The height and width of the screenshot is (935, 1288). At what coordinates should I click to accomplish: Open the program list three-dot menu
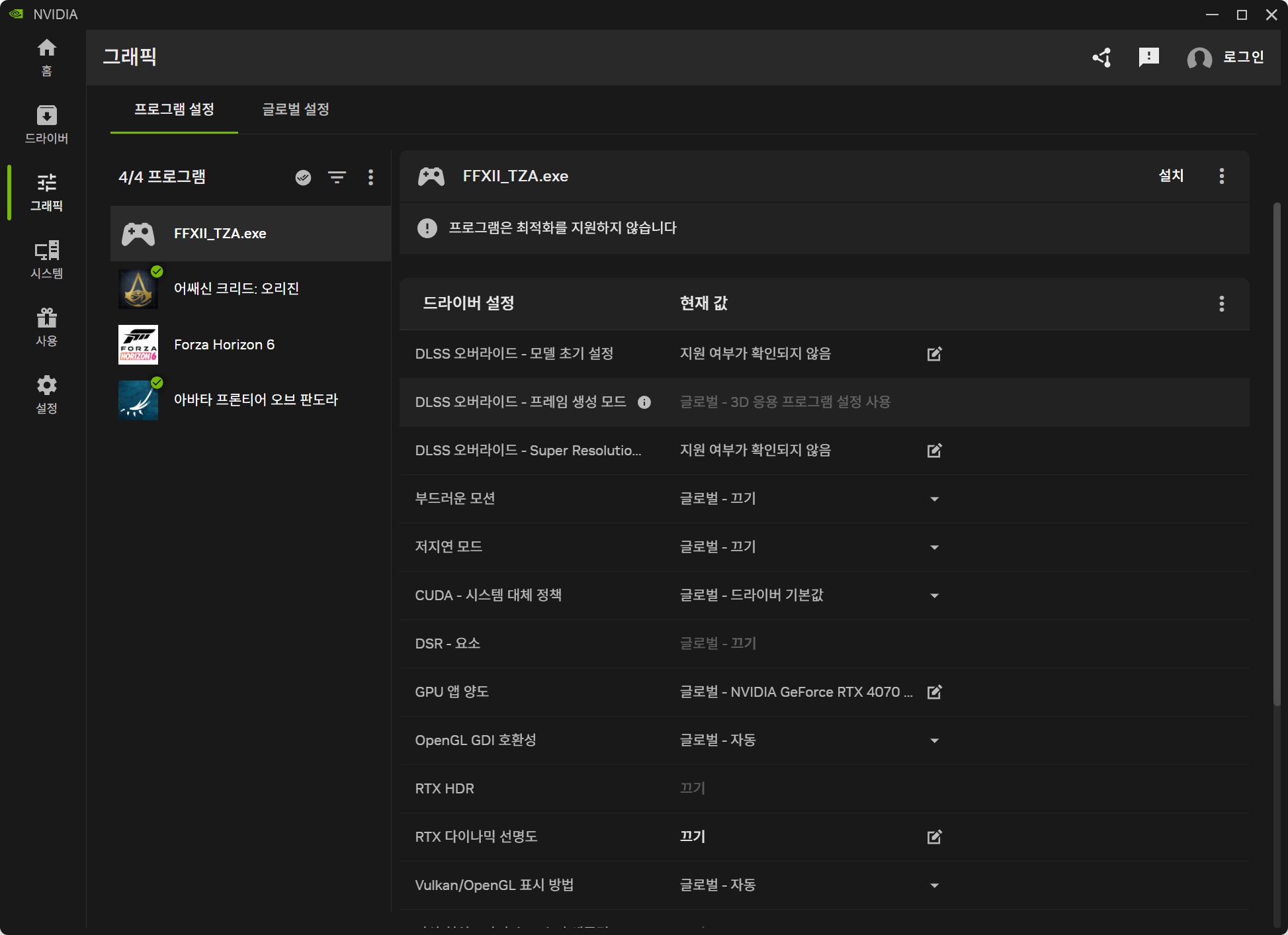(370, 177)
